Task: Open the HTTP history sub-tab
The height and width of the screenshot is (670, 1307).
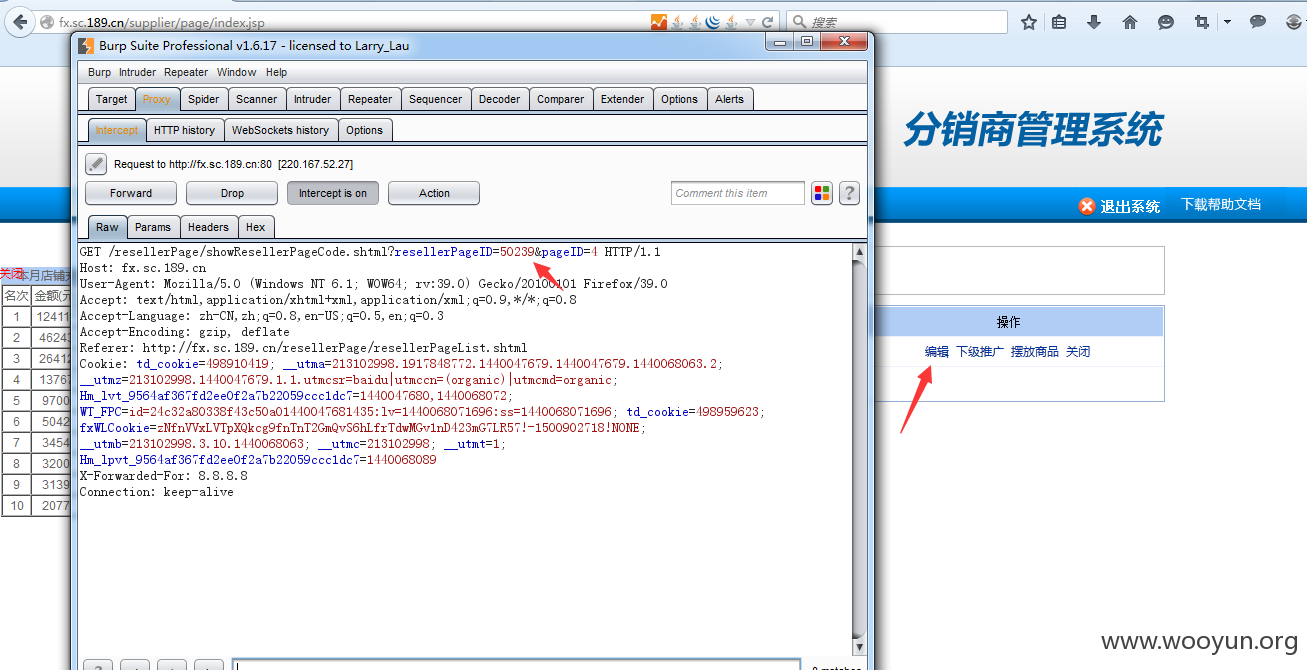Action: coord(185,130)
